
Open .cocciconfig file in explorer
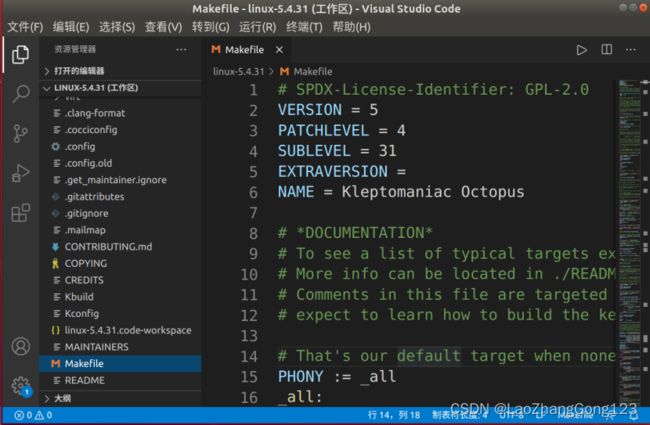[120, 130]
